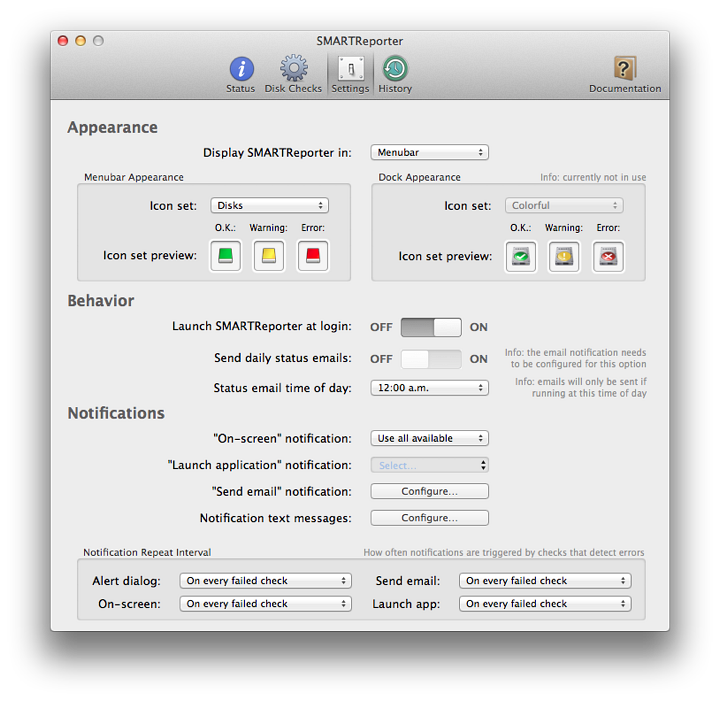This screenshot has height=701, width=720.
Task: Open the Send email interval dropdown
Action: [x=545, y=581]
